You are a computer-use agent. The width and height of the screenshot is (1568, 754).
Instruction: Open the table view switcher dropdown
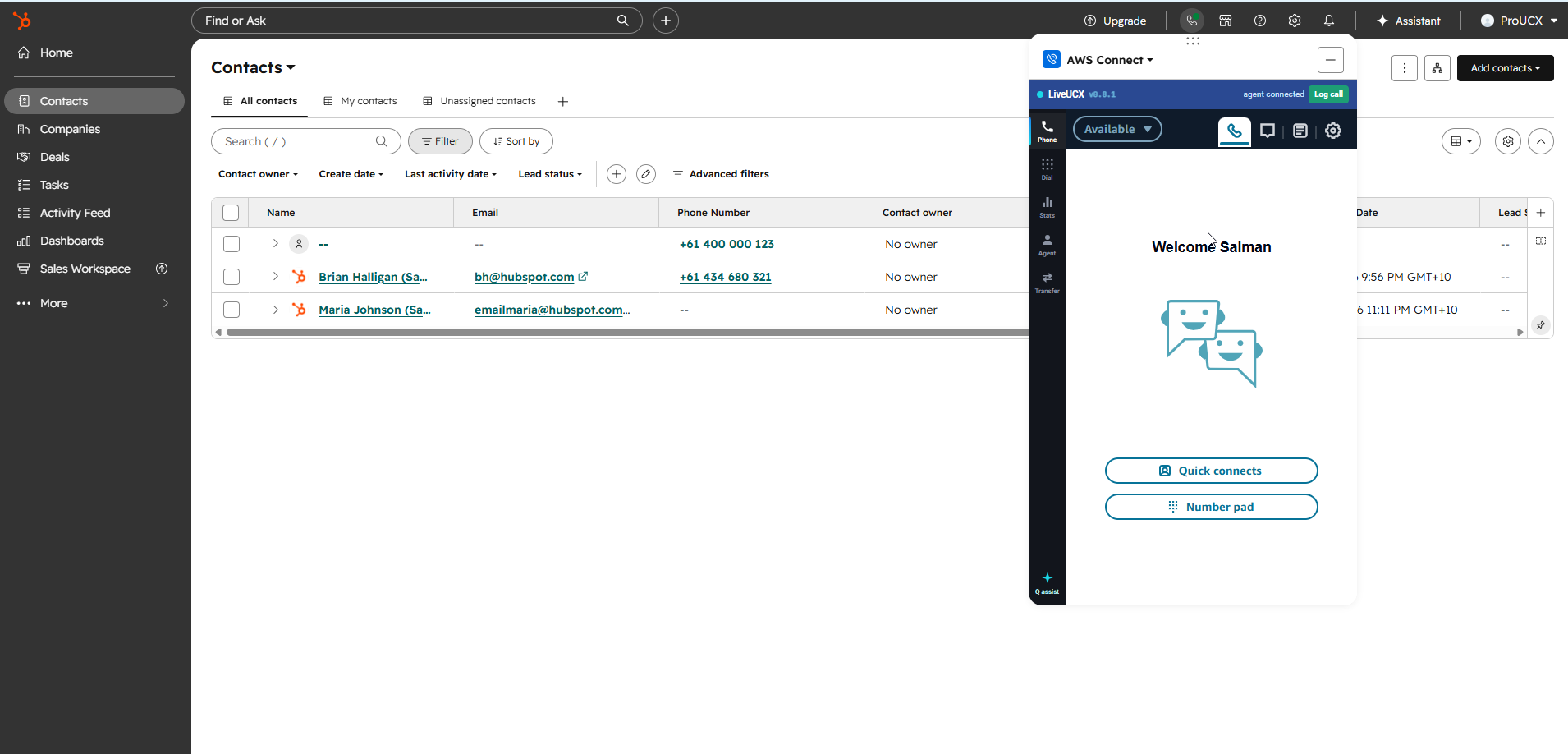point(1461,141)
